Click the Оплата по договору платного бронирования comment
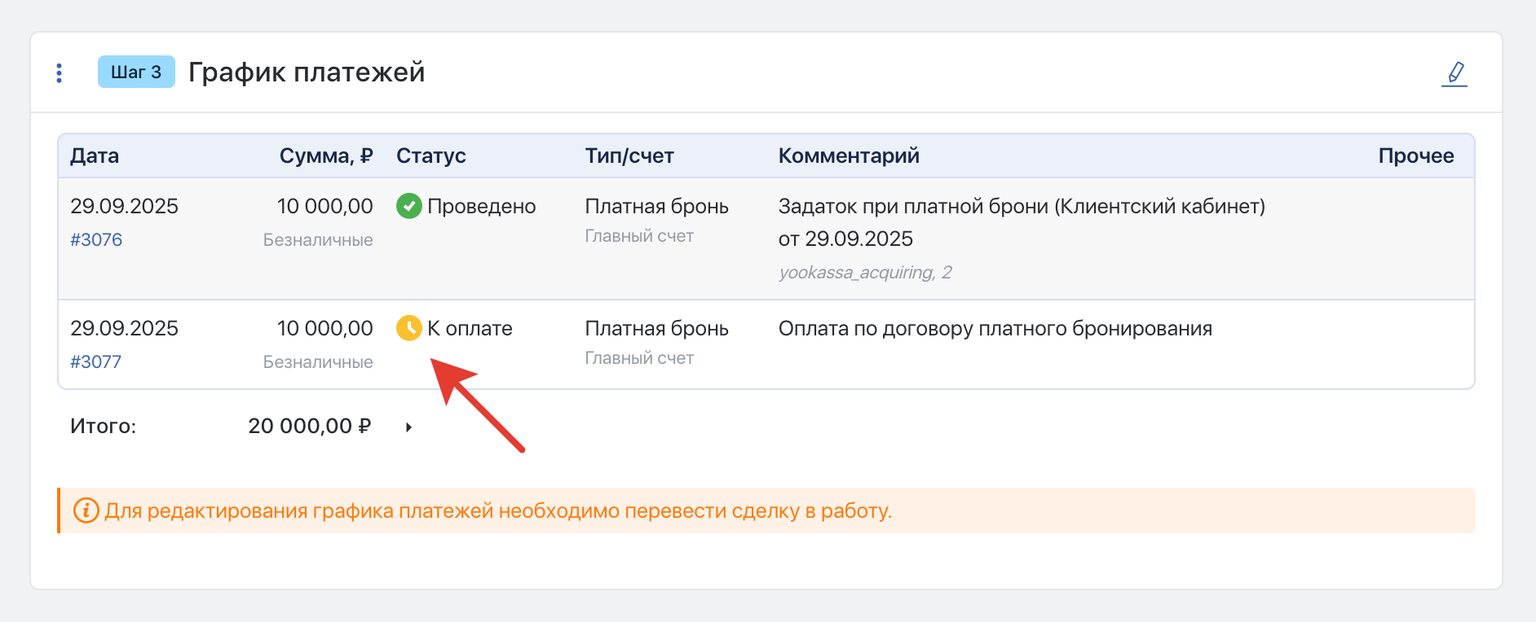Screen dimensions: 1536x622 995,328
